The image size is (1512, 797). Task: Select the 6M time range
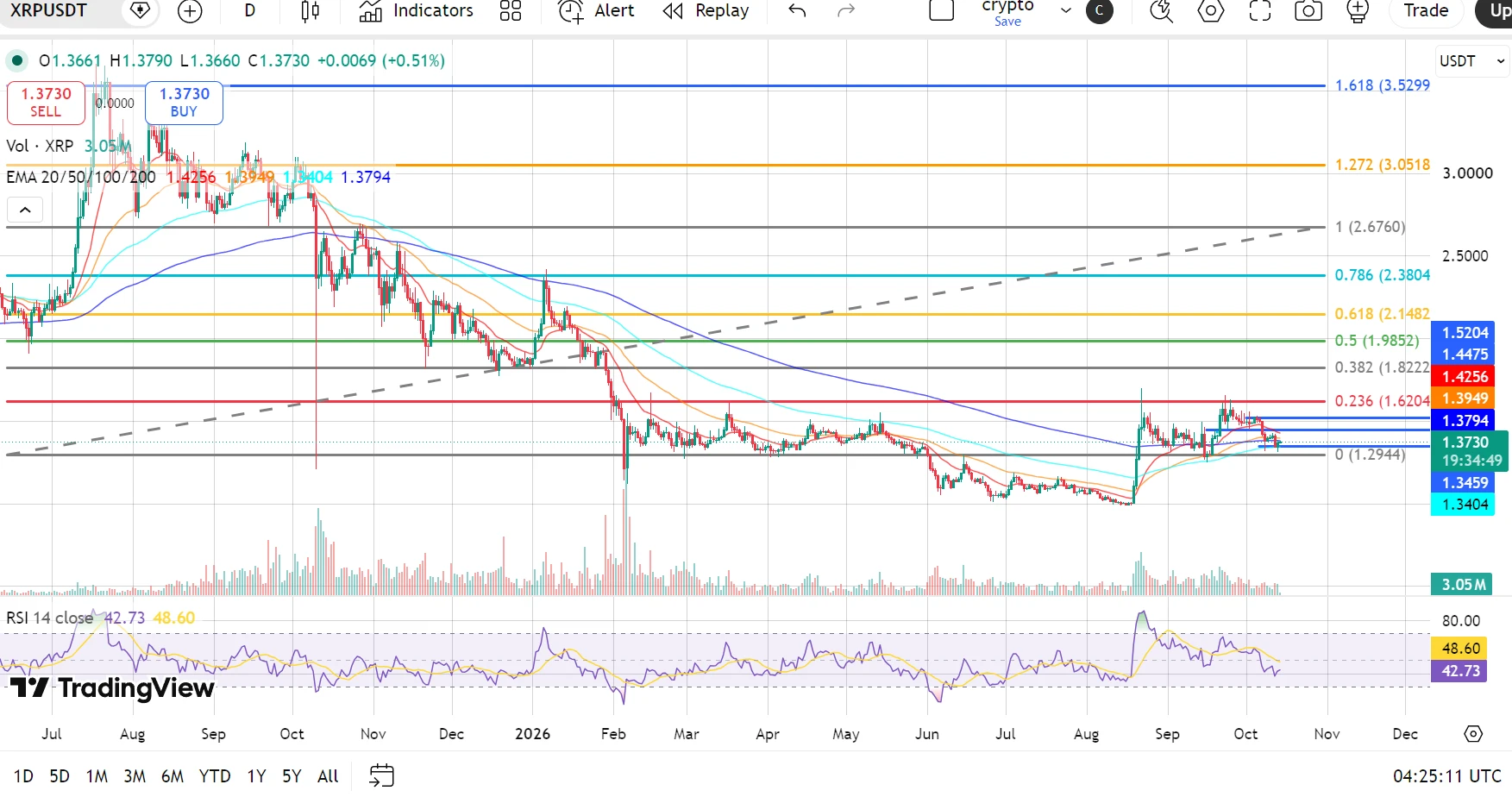[x=173, y=776]
